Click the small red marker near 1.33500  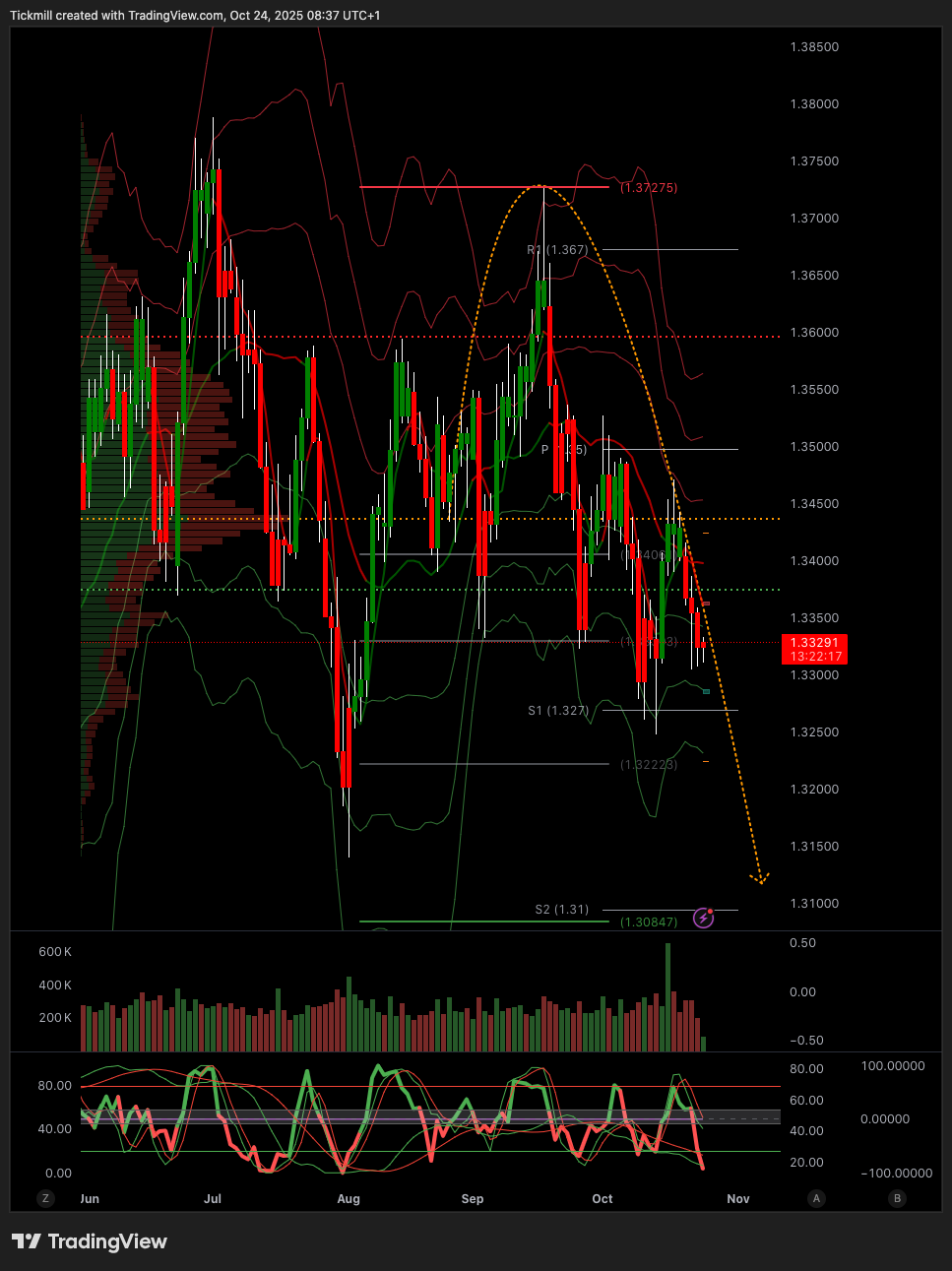point(706,604)
